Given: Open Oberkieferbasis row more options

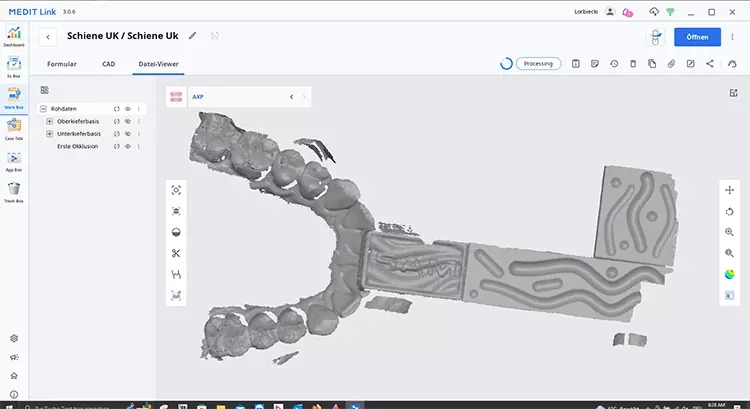Looking at the screenshot, I should coord(139,122).
